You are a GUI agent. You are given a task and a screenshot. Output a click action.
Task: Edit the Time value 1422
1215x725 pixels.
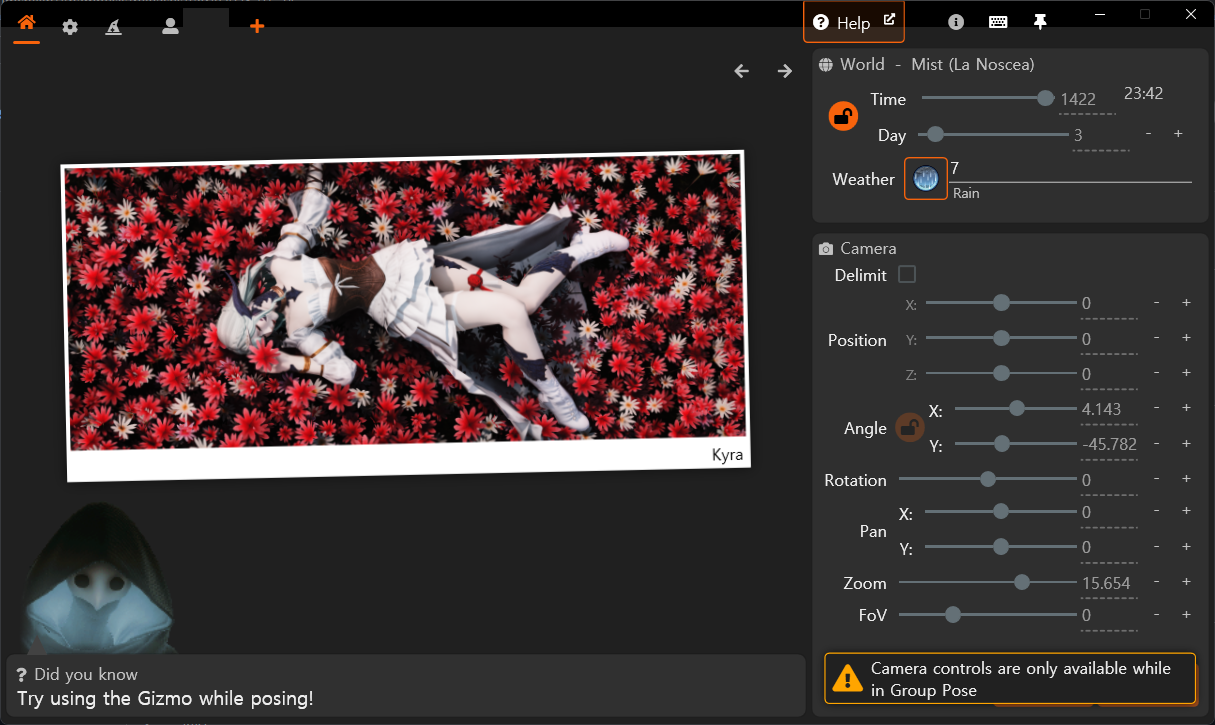coord(1087,99)
